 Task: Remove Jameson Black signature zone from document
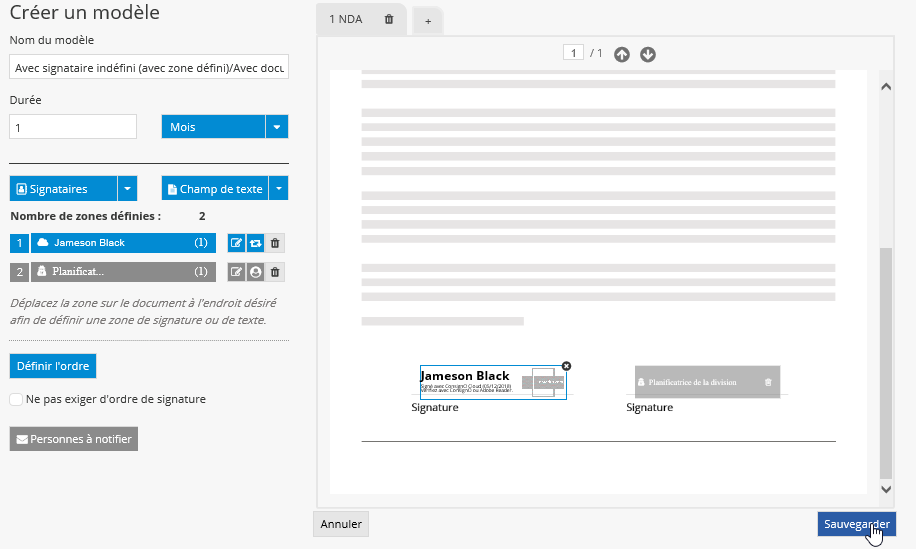click(567, 366)
